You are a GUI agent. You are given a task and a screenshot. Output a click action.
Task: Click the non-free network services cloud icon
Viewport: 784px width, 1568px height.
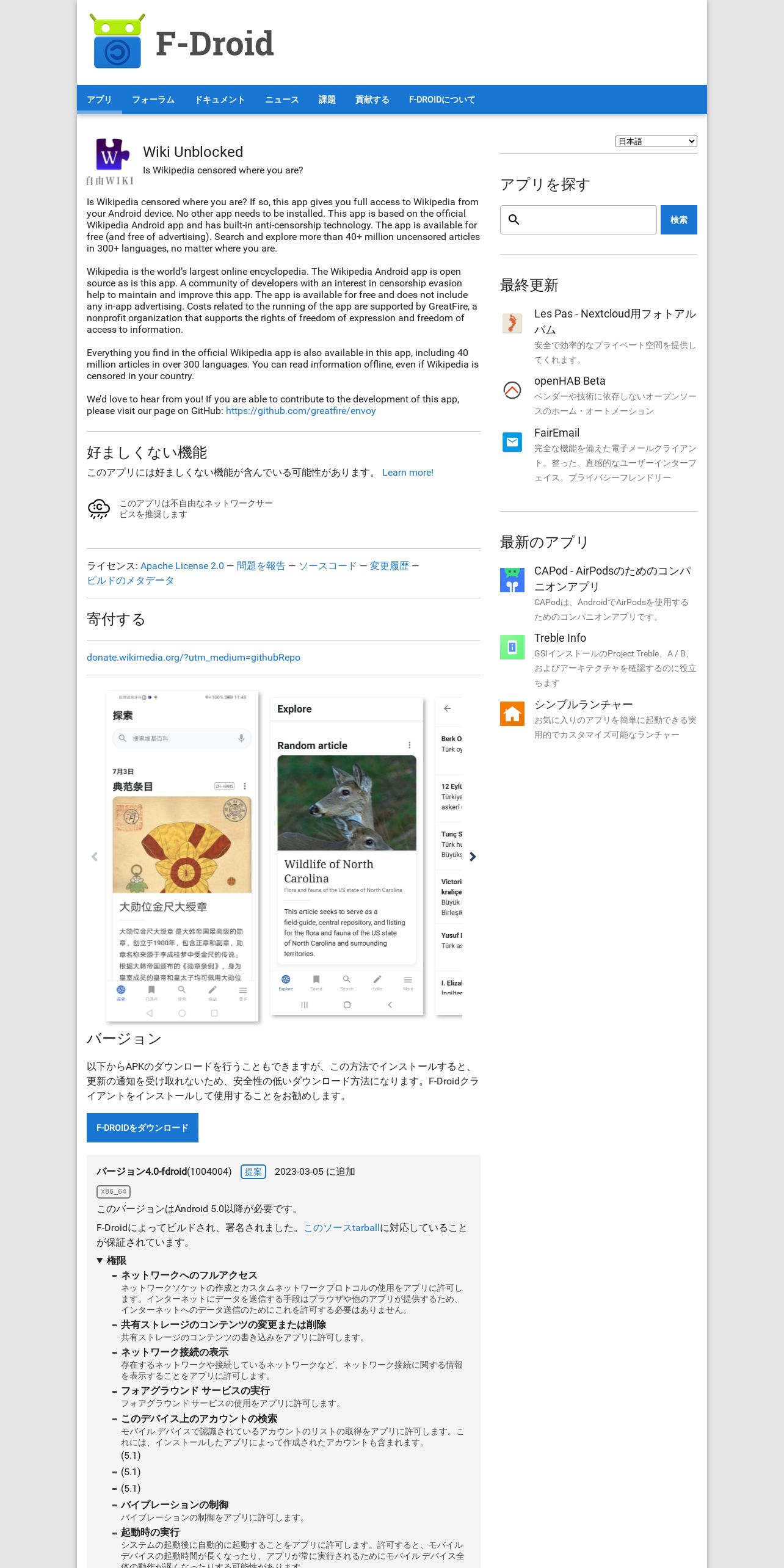pyautogui.click(x=99, y=509)
